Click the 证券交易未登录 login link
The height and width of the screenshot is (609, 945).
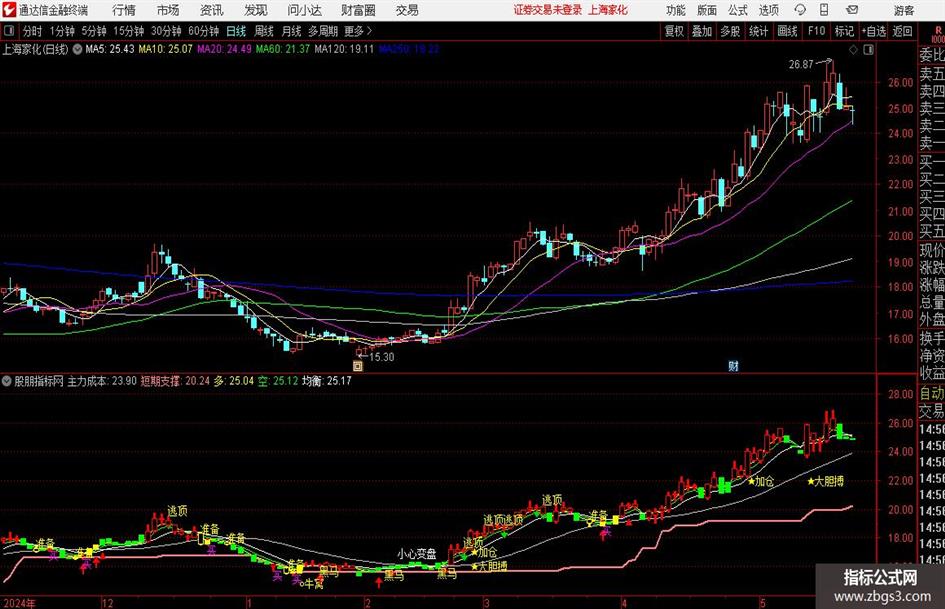point(548,10)
